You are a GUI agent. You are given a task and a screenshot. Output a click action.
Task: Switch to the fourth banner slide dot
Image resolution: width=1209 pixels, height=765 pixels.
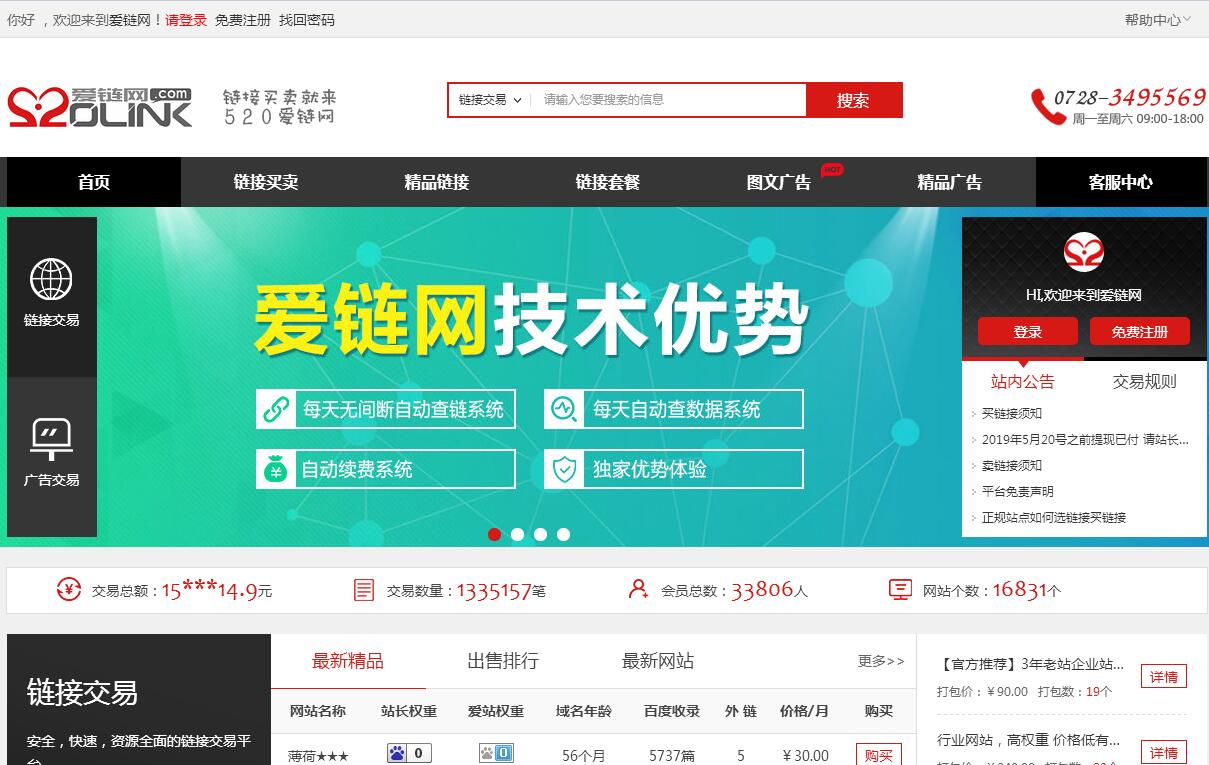(x=563, y=534)
